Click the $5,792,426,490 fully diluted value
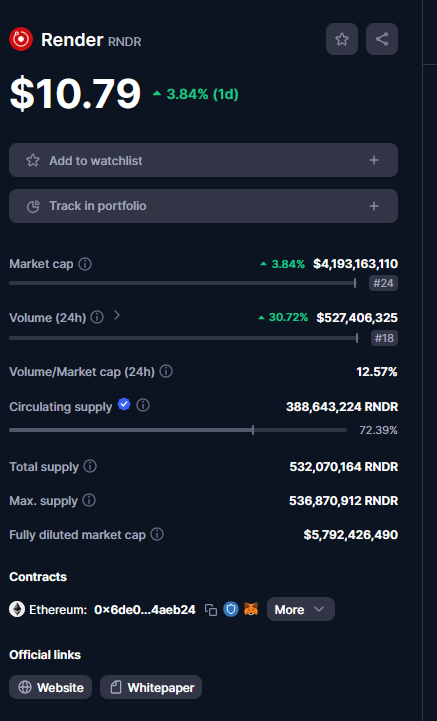The image size is (437, 721). pyautogui.click(x=351, y=535)
